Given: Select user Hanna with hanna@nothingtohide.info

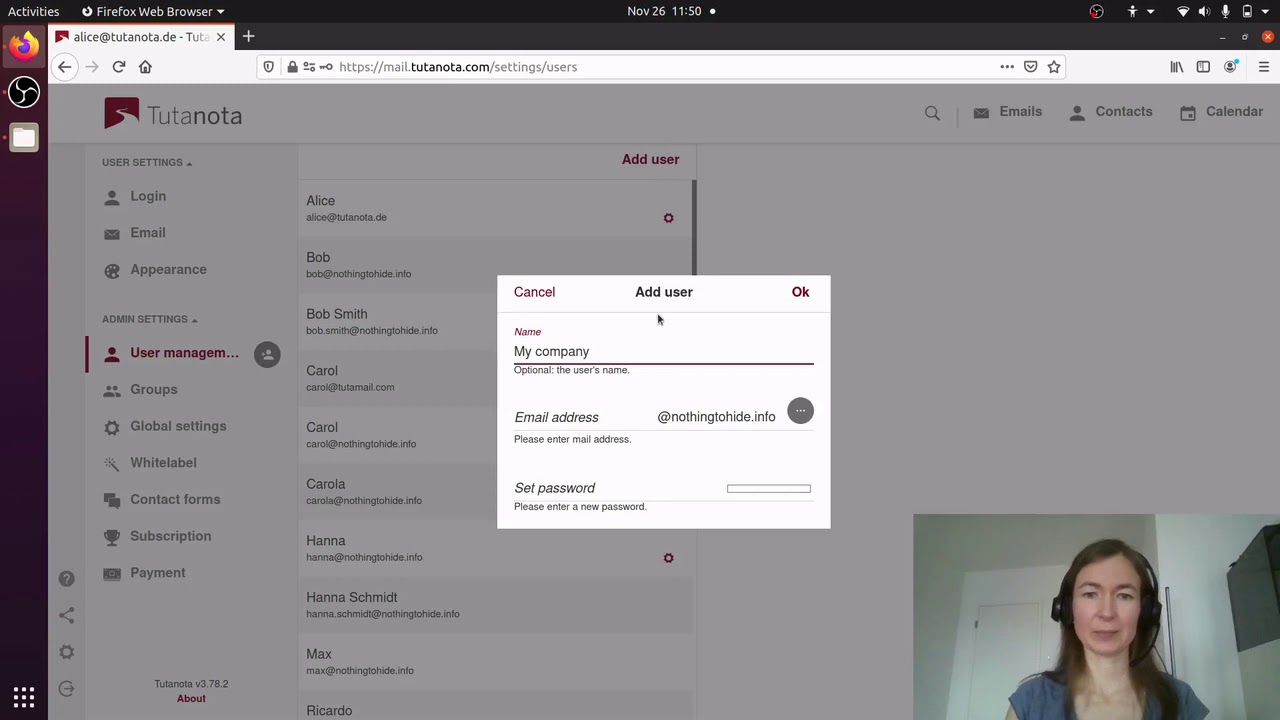Looking at the screenshot, I should (x=494, y=548).
